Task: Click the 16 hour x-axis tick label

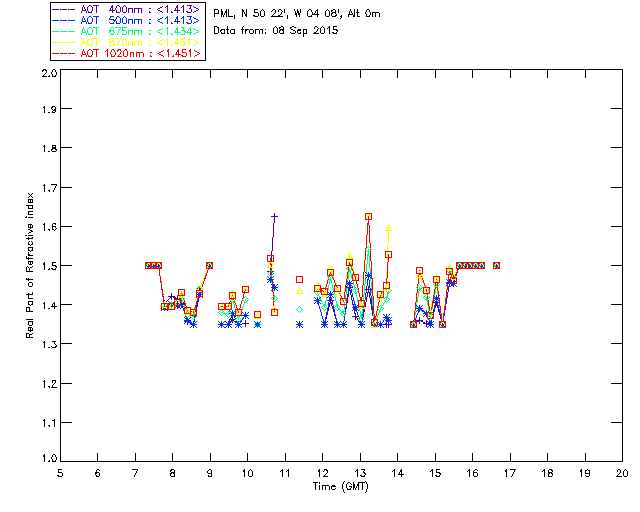Action: point(472,473)
